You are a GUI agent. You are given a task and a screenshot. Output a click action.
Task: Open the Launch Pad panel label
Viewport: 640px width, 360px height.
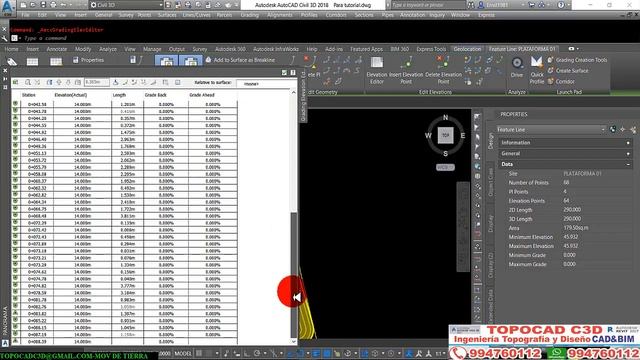569,92
